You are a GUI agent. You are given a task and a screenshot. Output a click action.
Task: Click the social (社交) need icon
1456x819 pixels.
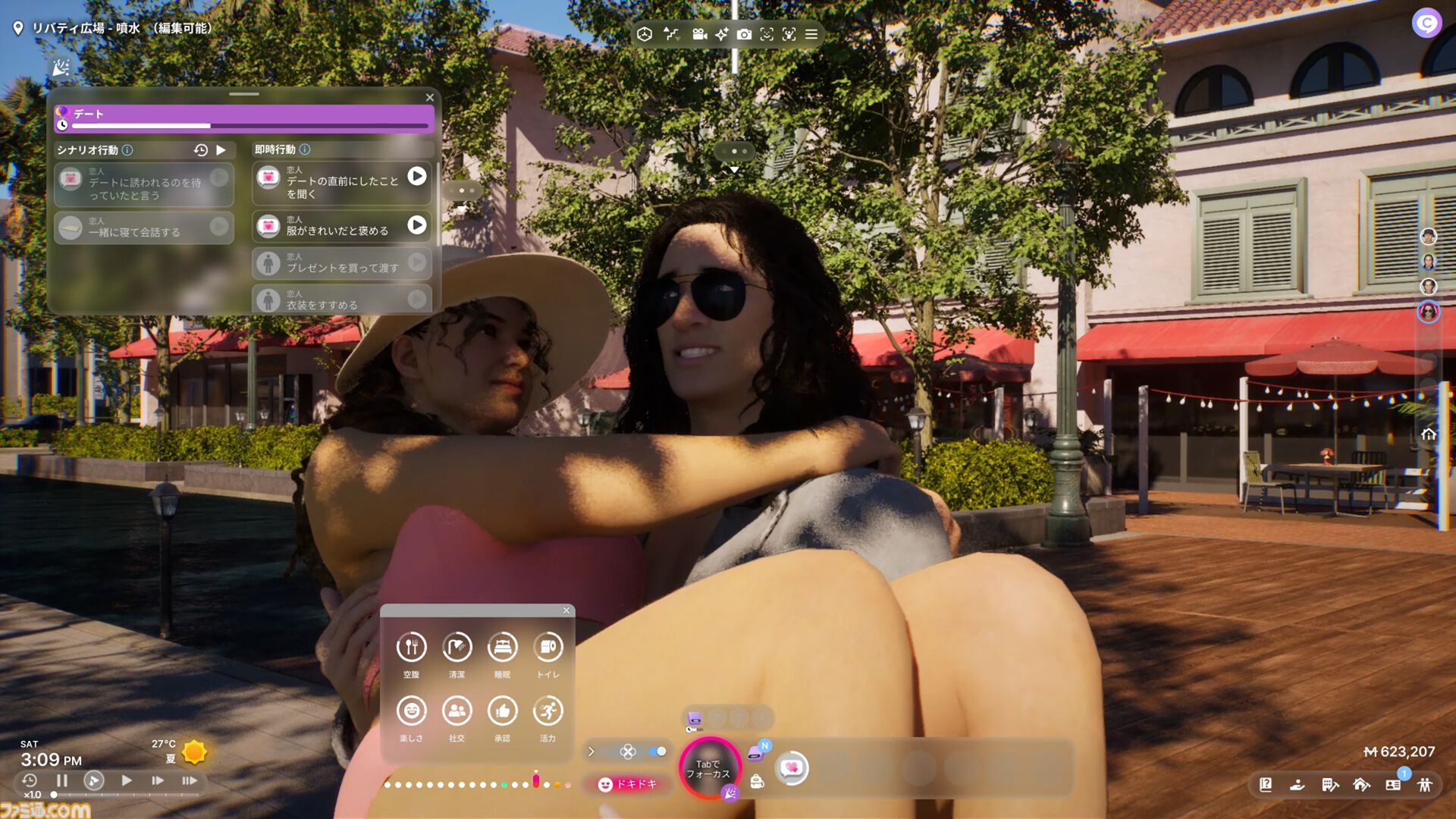tap(457, 711)
